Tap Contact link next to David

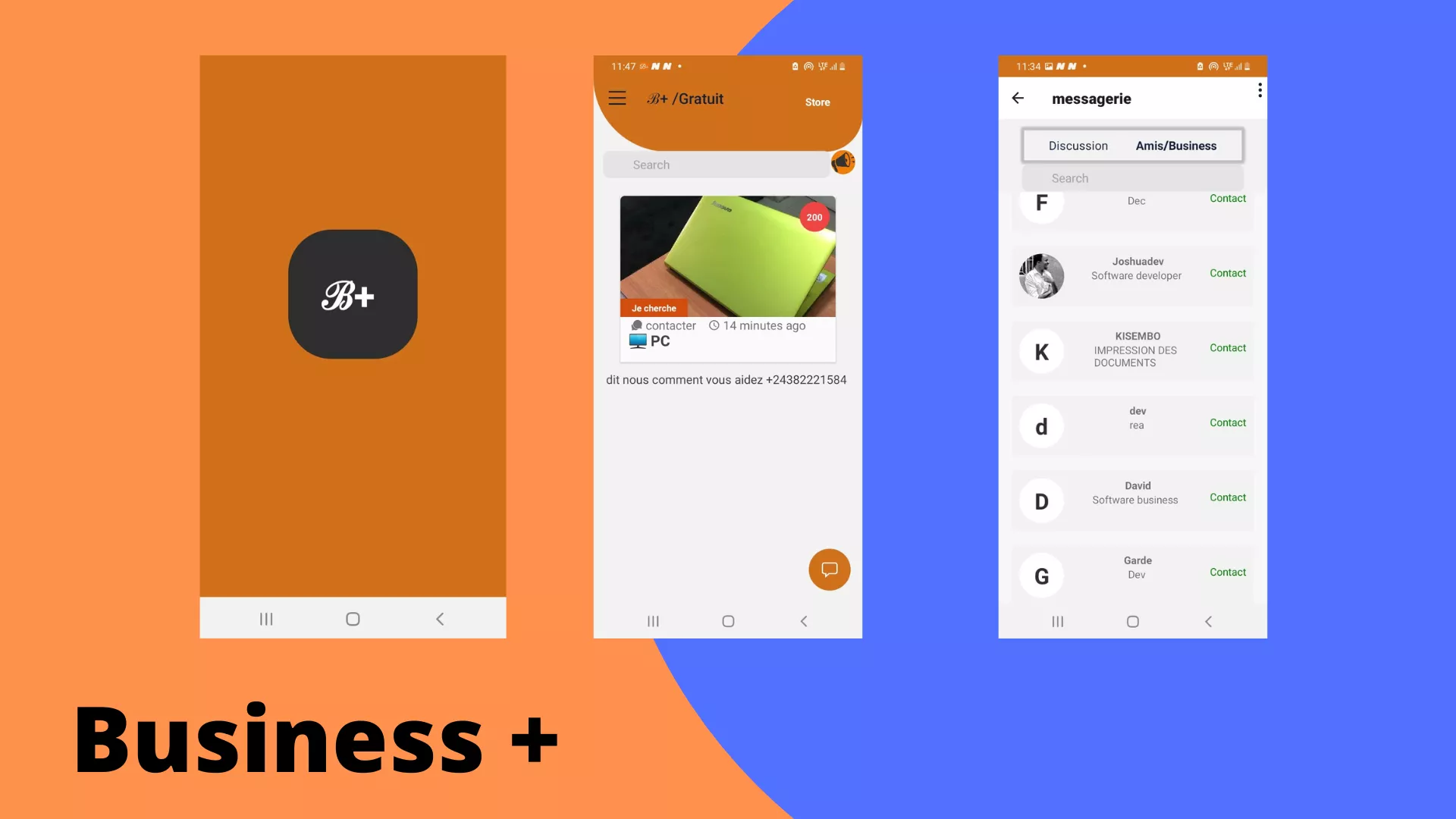click(1227, 497)
